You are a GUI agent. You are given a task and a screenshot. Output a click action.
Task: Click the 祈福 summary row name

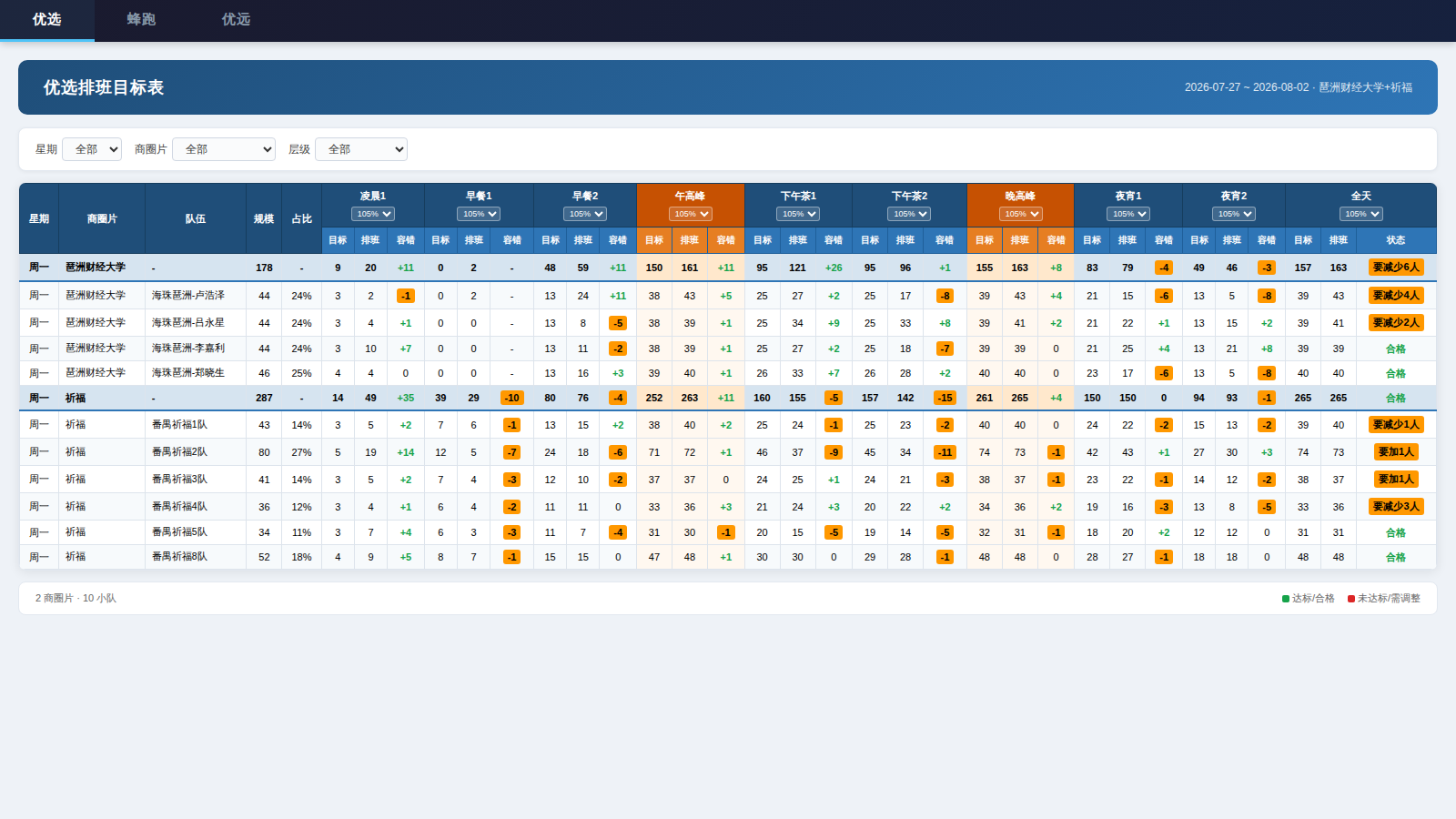(x=76, y=399)
